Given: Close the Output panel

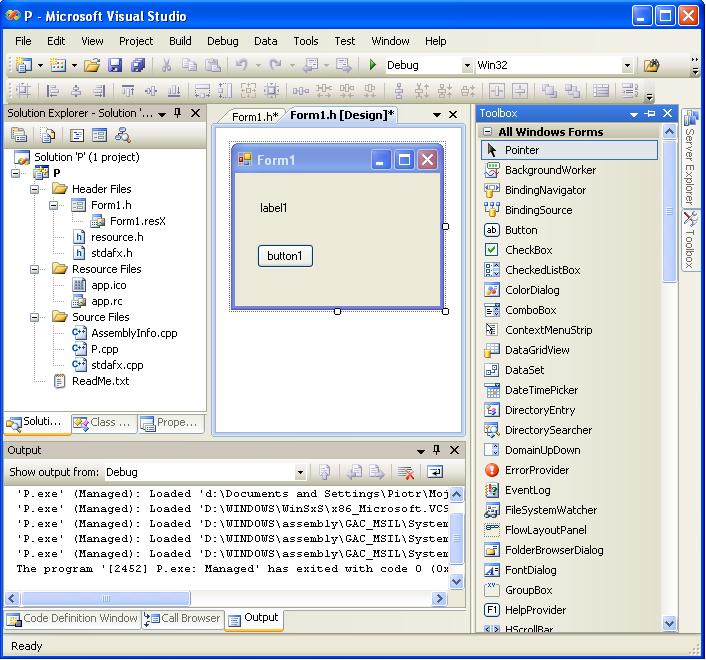Looking at the screenshot, I should tap(455, 449).
